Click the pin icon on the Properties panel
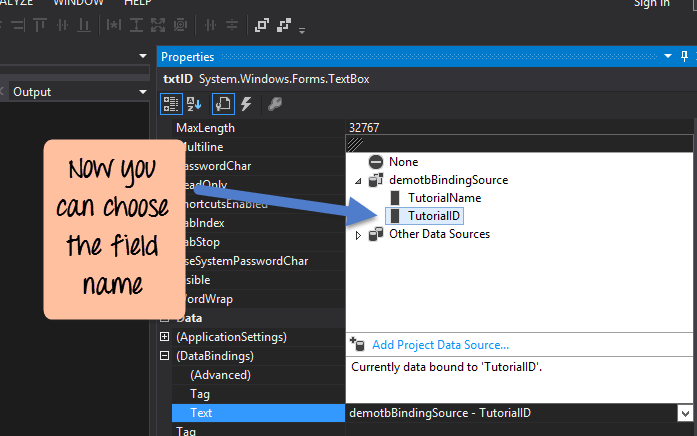The height and width of the screenshot is (436, 697). click(669, 57)
